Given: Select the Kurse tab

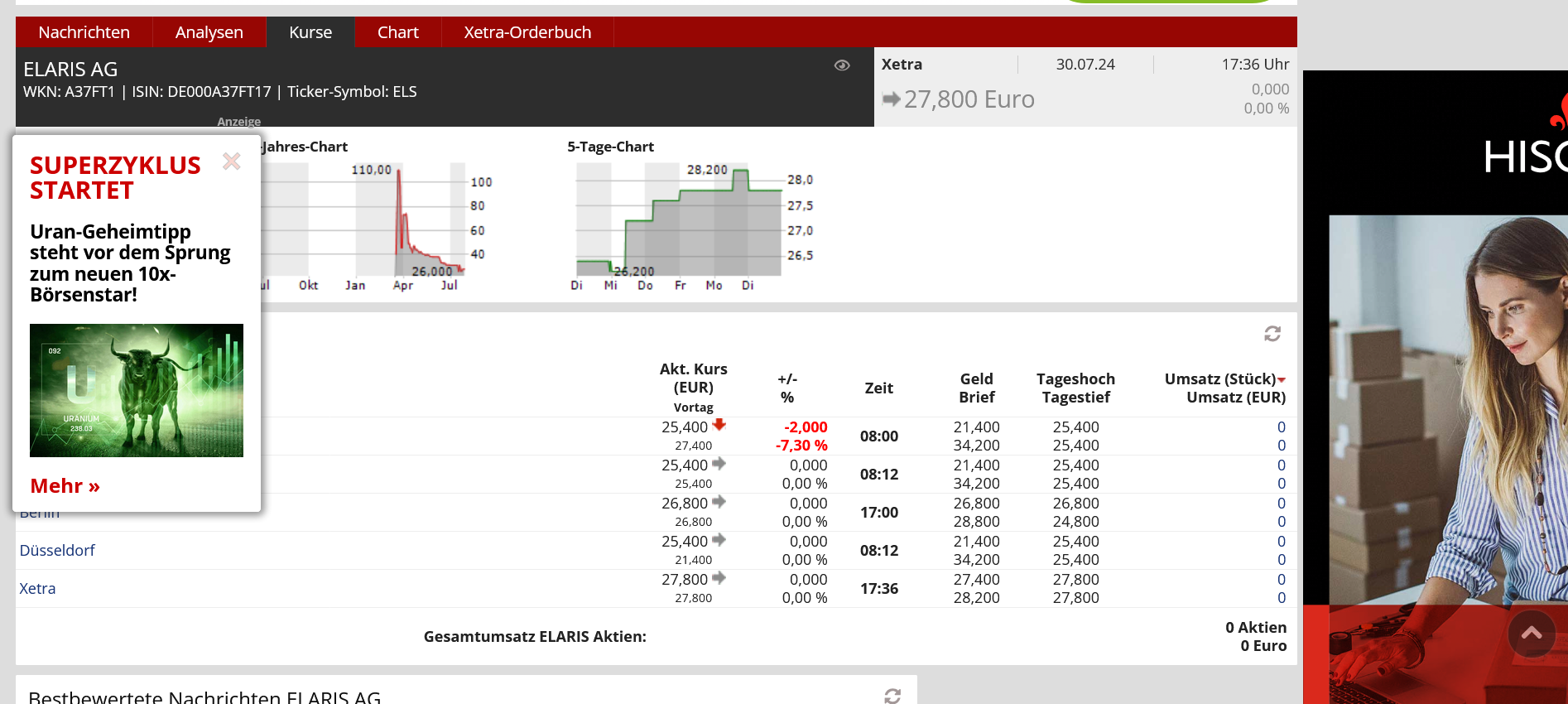Looking at the screenshot, I should pyautogui.click(x=310, y=32).
